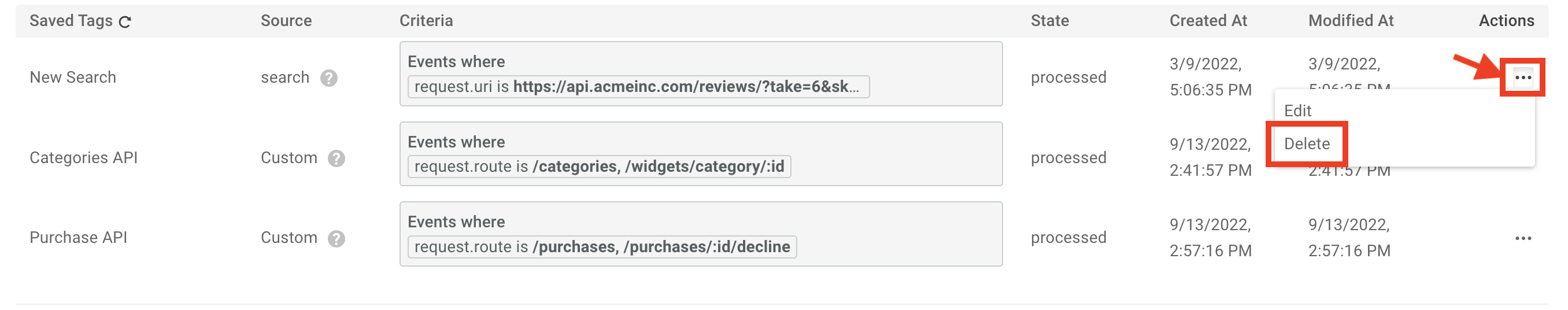The width and height of the screenshot is (1568, 310).
Task: Click the Saved Tags column header
Action: 71,21
